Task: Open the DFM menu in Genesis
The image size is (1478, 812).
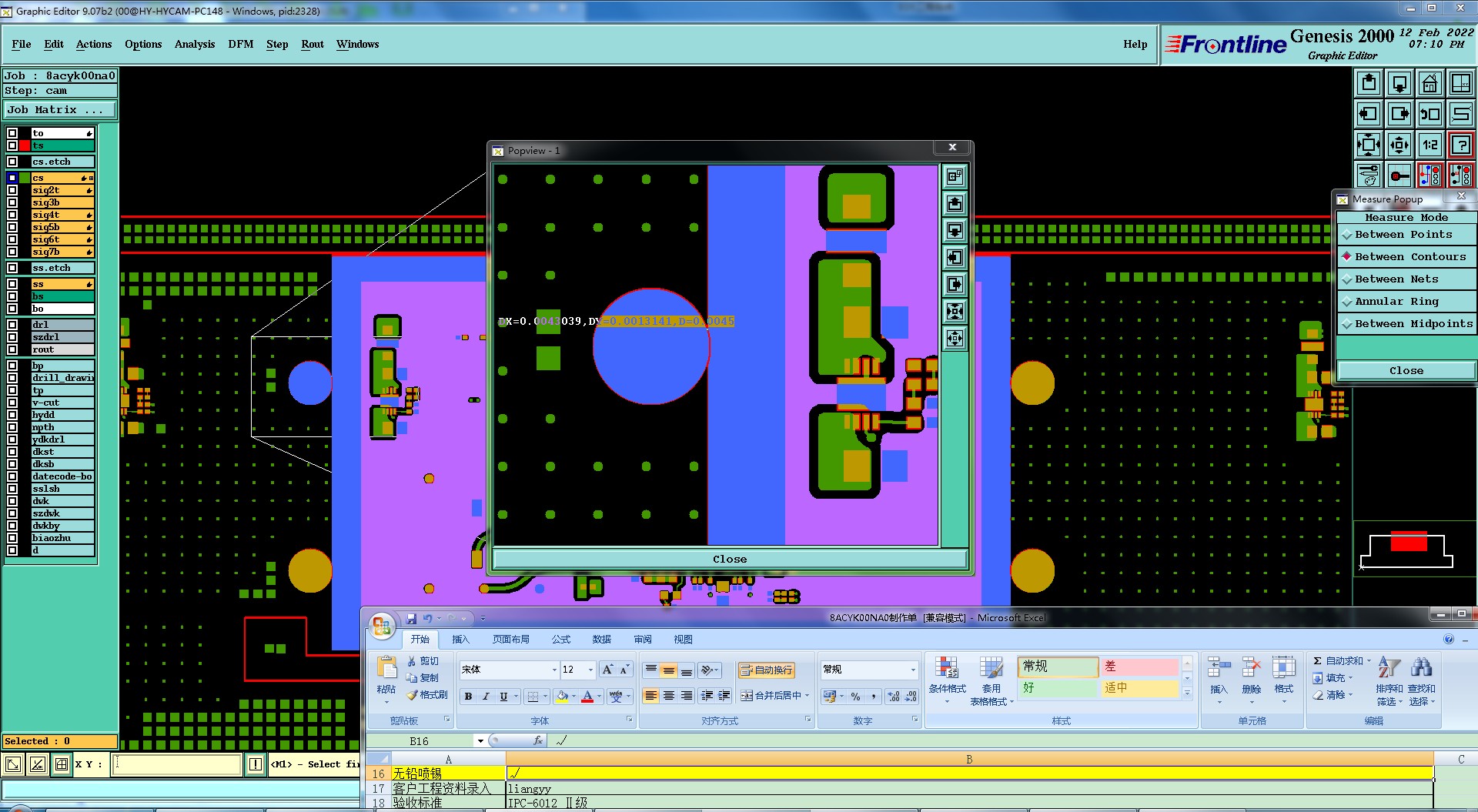Action: pos(241,44)
